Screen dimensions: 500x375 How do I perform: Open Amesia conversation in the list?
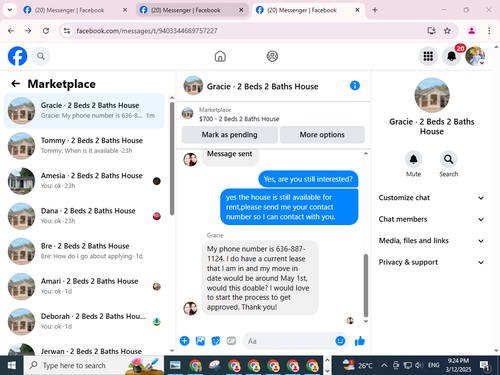[84, 181]
